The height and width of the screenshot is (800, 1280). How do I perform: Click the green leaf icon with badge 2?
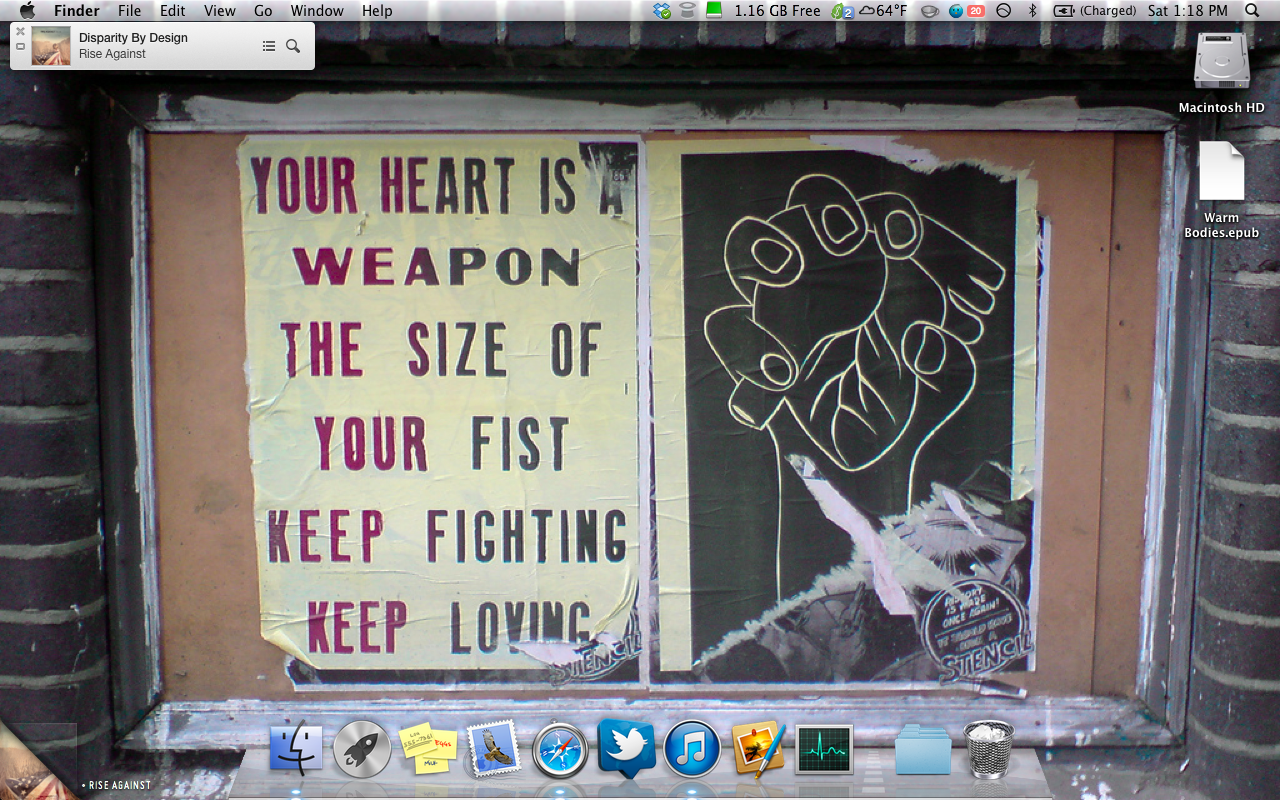pos(842,11)
